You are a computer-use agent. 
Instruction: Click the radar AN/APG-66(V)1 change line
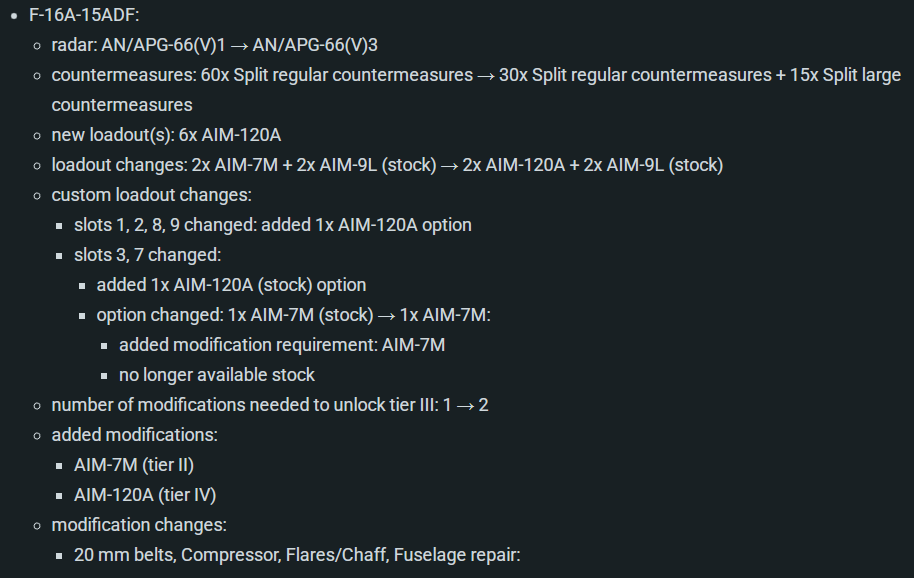[215, 45]
